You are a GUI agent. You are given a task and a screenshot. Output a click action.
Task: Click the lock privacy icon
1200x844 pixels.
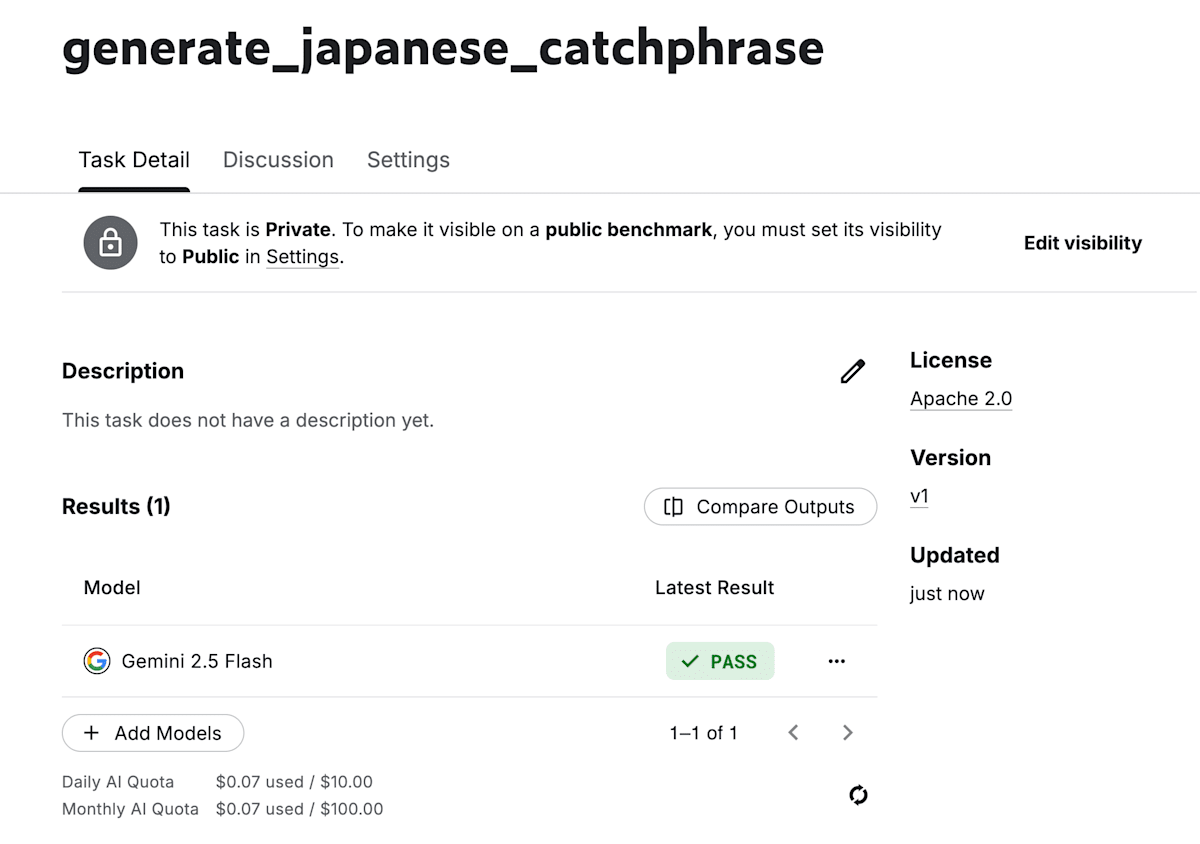pyautogui.click(x=110, y=243)
